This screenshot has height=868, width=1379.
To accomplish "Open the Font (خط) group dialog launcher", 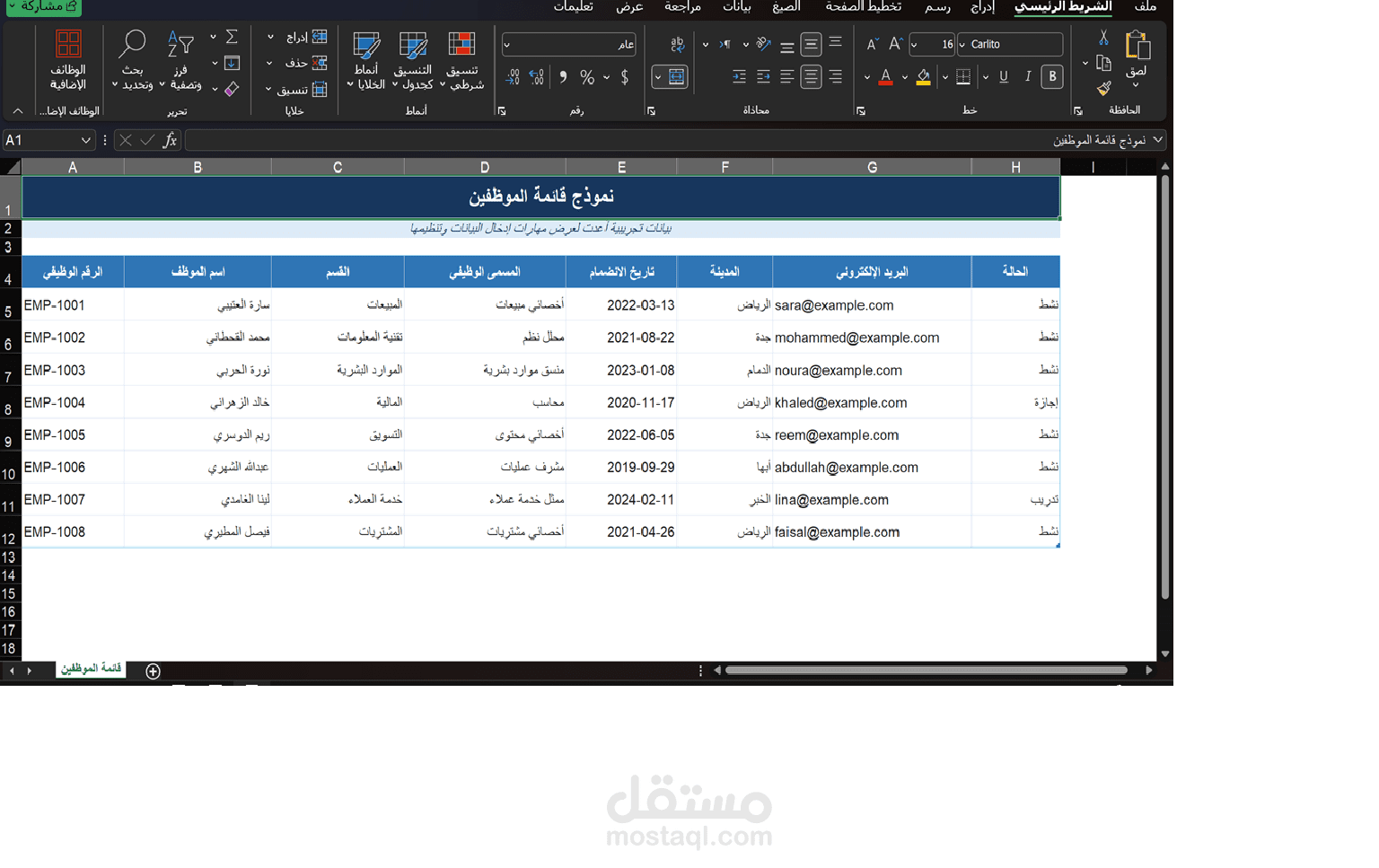I will pyautogui.click(x=861, y=111).
